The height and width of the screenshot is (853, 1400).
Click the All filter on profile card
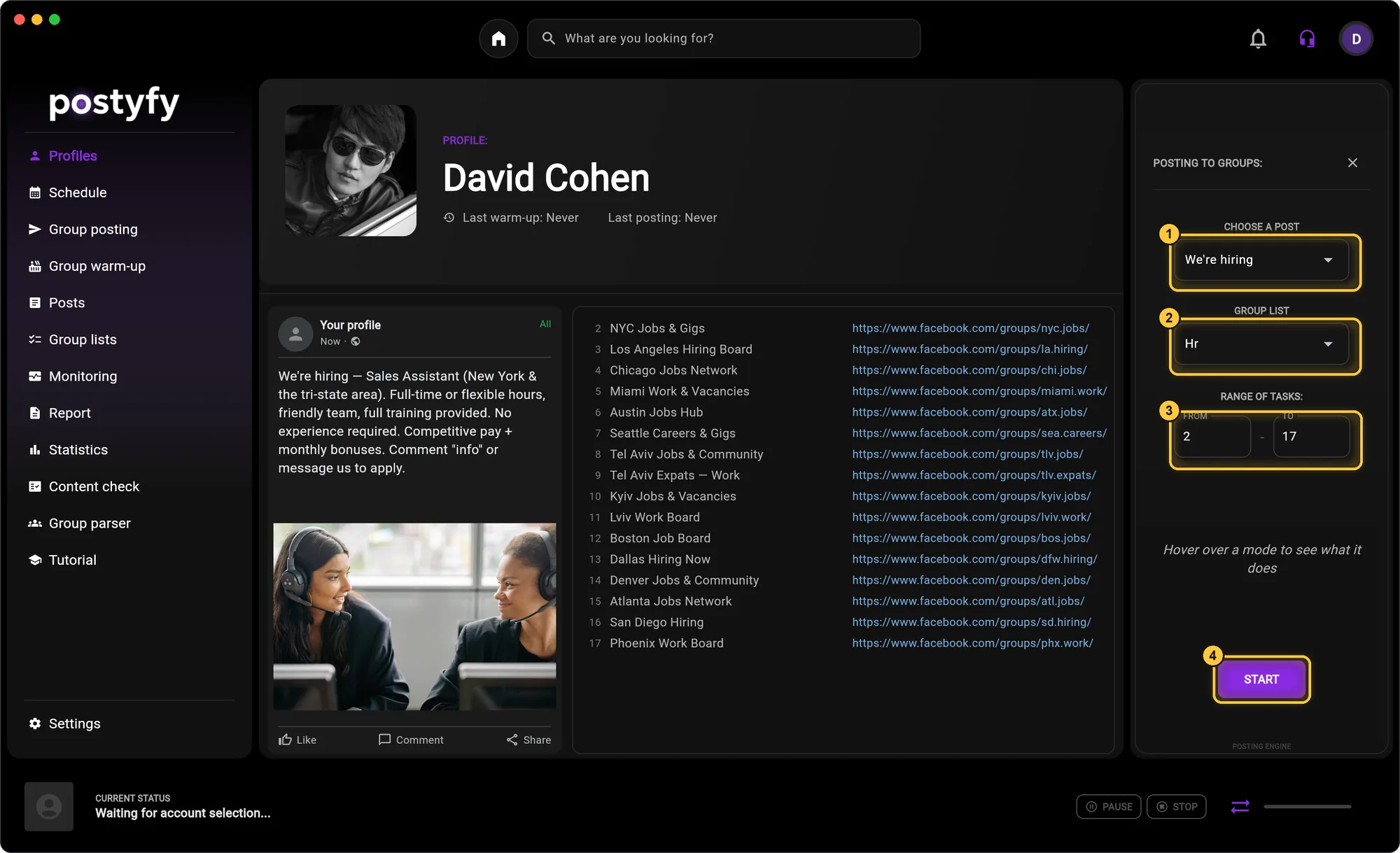545,324
